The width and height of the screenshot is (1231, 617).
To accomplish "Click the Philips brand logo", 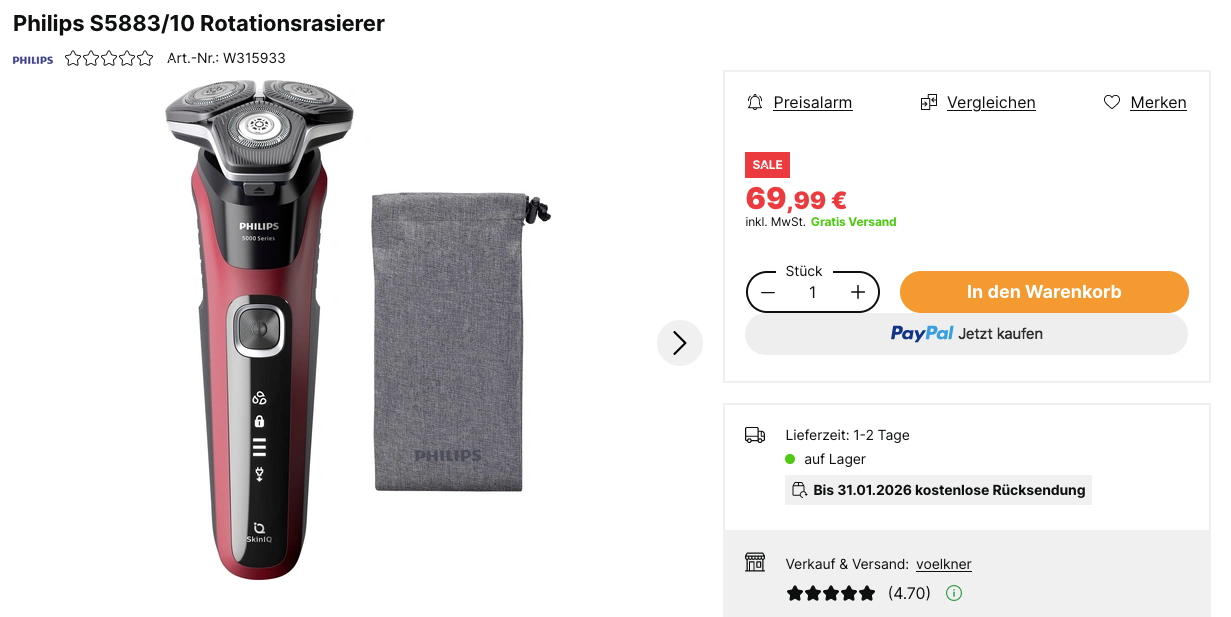I will [x=33, y=59].
